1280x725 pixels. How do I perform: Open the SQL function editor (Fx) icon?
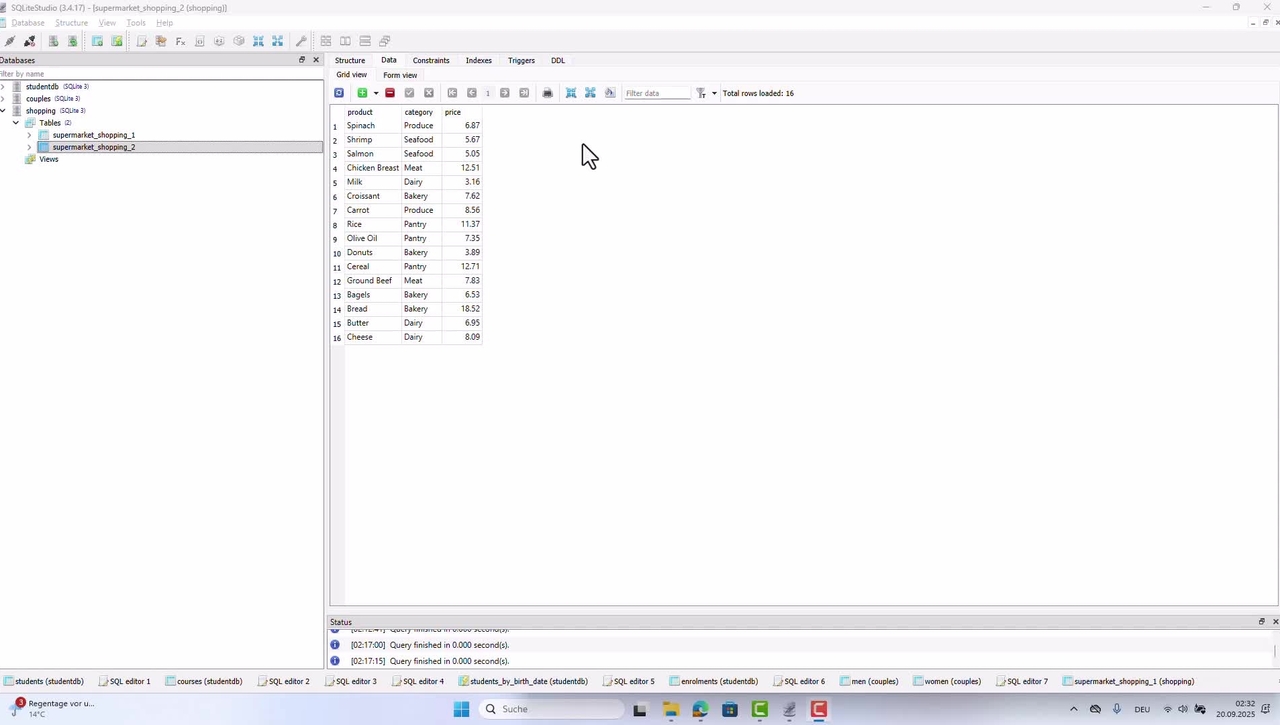coord(180,41)
